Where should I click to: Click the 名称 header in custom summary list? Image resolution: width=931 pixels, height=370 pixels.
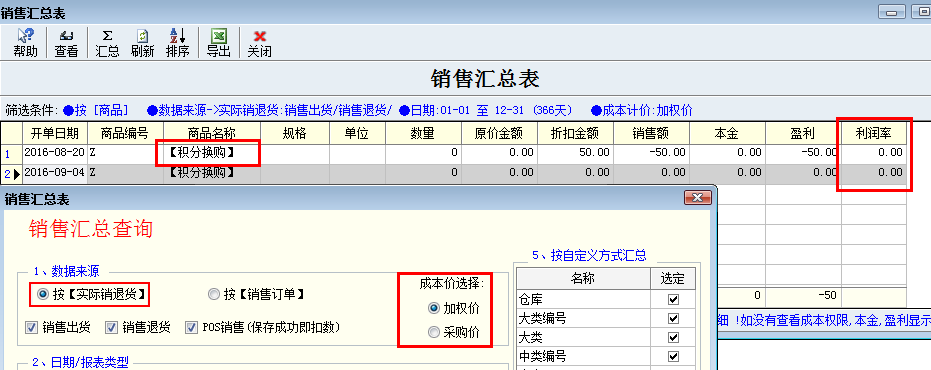pos(583,278)
